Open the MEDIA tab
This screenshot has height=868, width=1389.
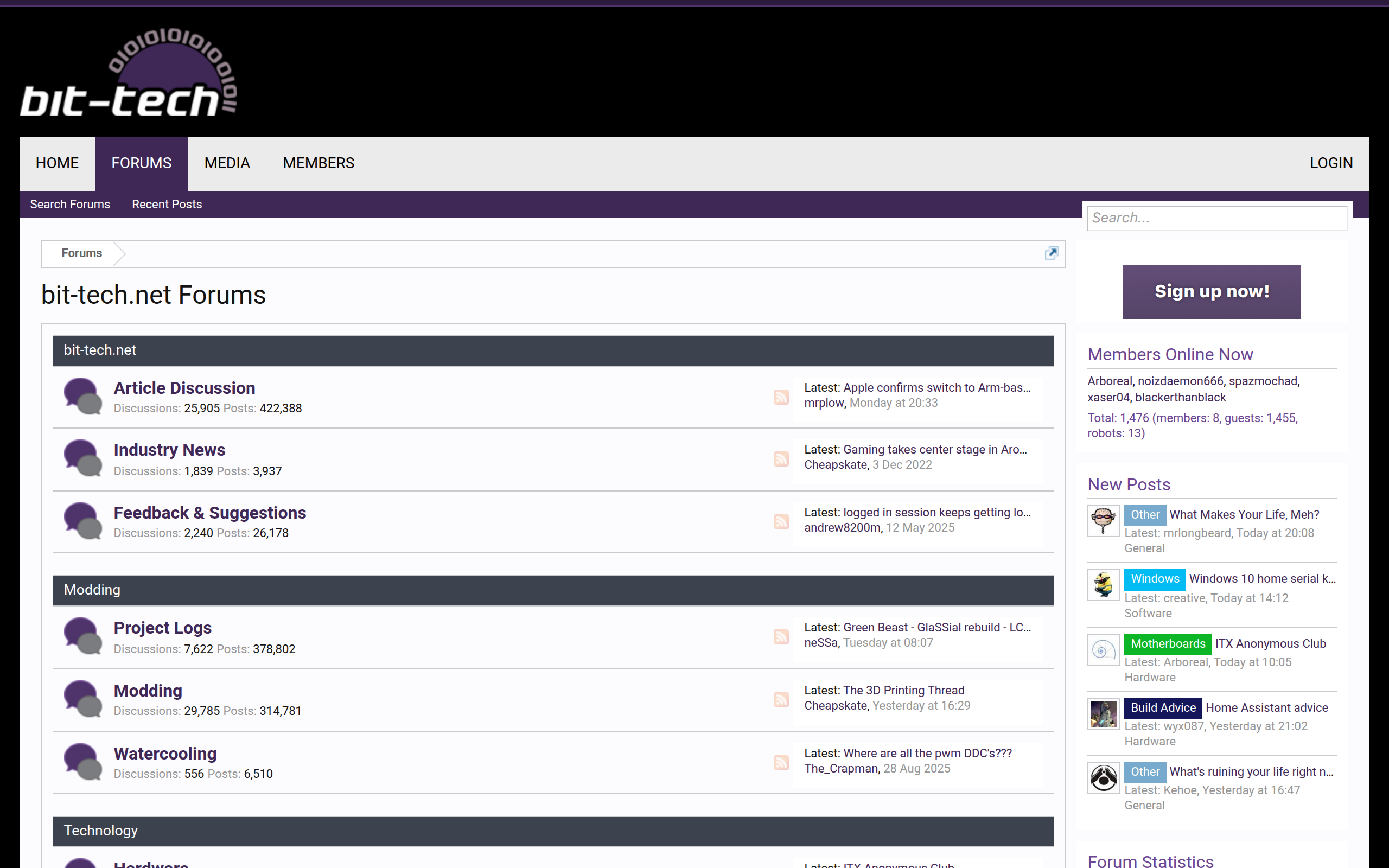coord(227,163)
